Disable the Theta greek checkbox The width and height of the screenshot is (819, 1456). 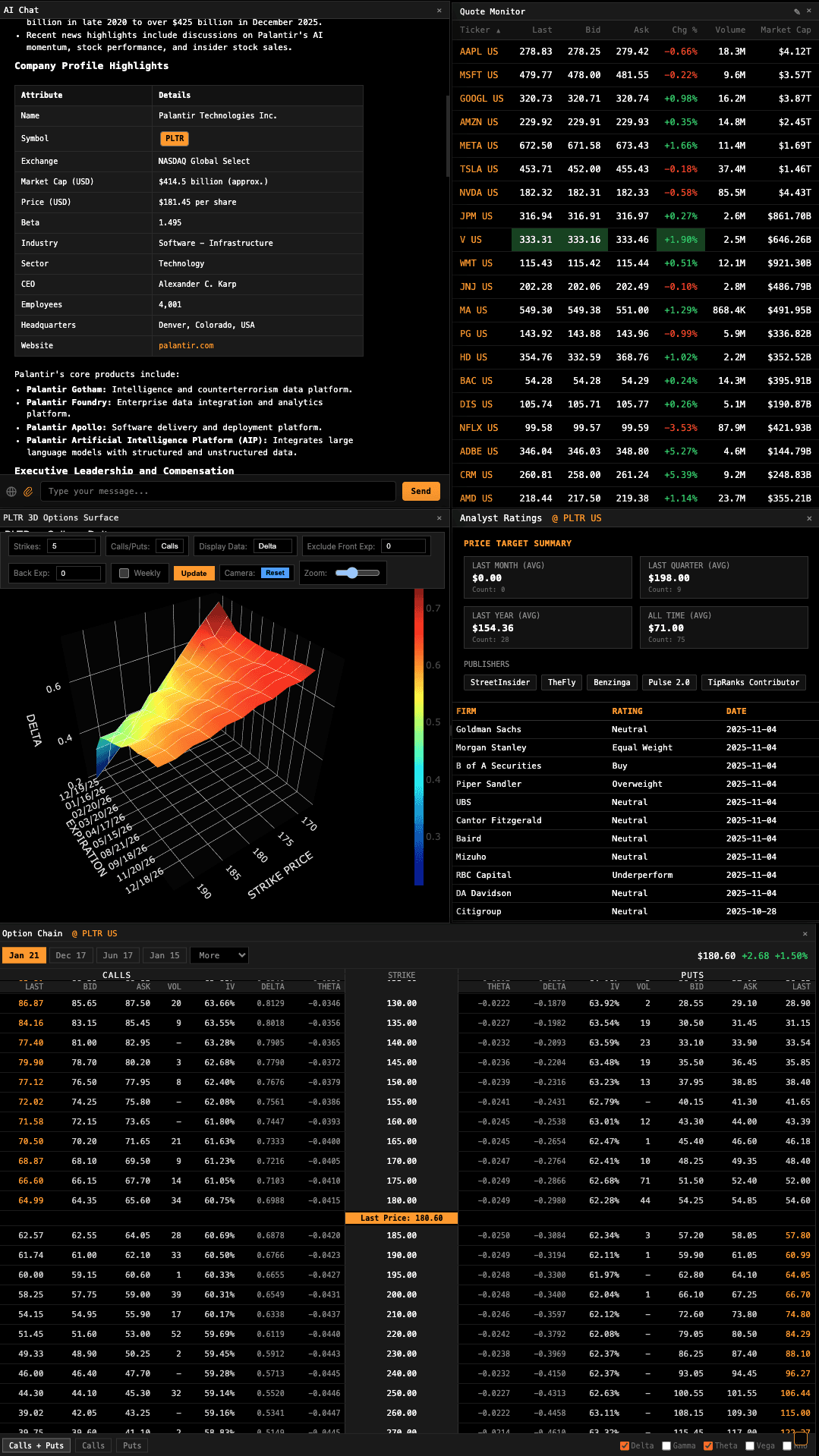tap(708, 1445)
